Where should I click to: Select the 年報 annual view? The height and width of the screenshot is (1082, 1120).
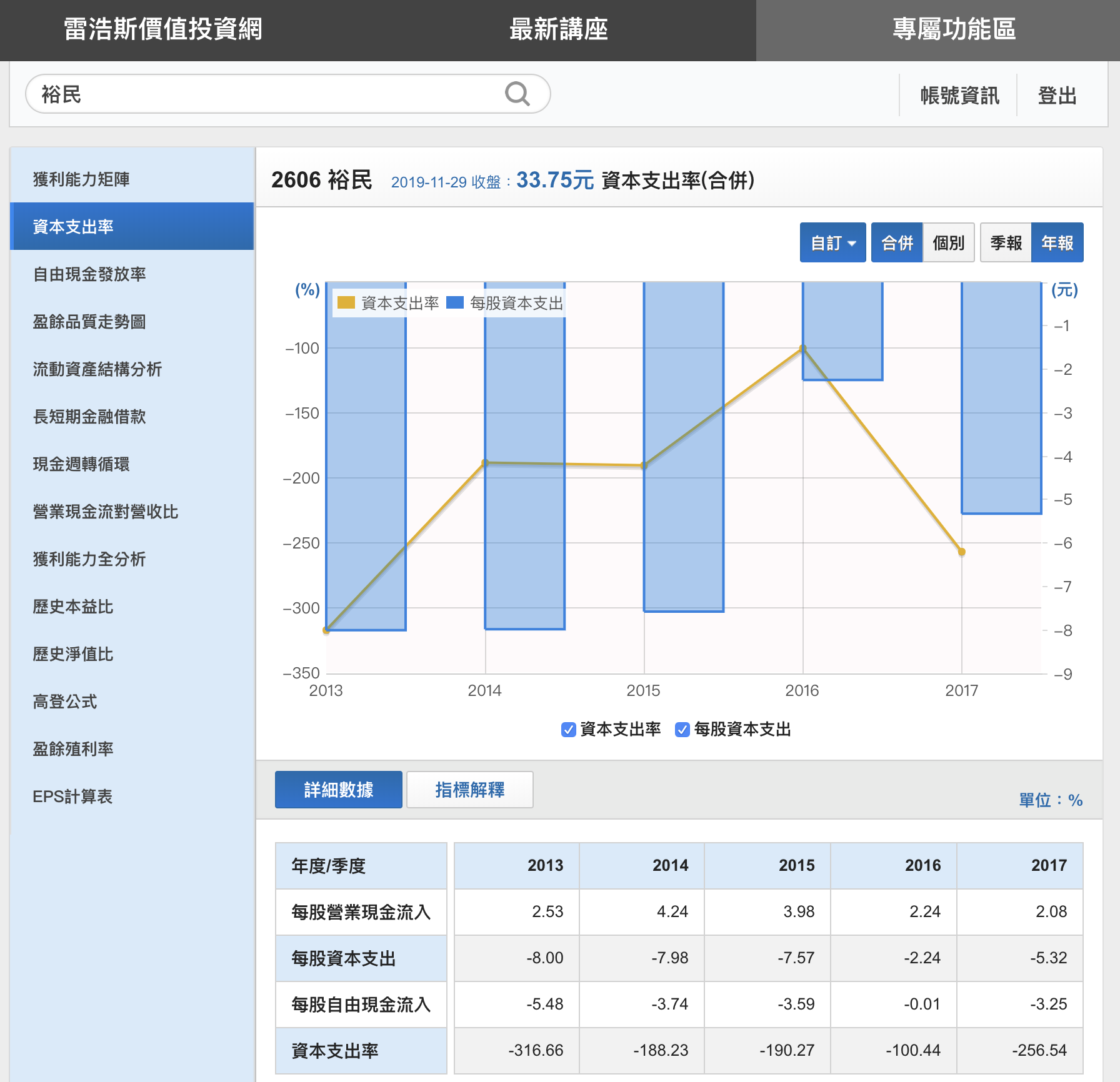(1057, 242)
